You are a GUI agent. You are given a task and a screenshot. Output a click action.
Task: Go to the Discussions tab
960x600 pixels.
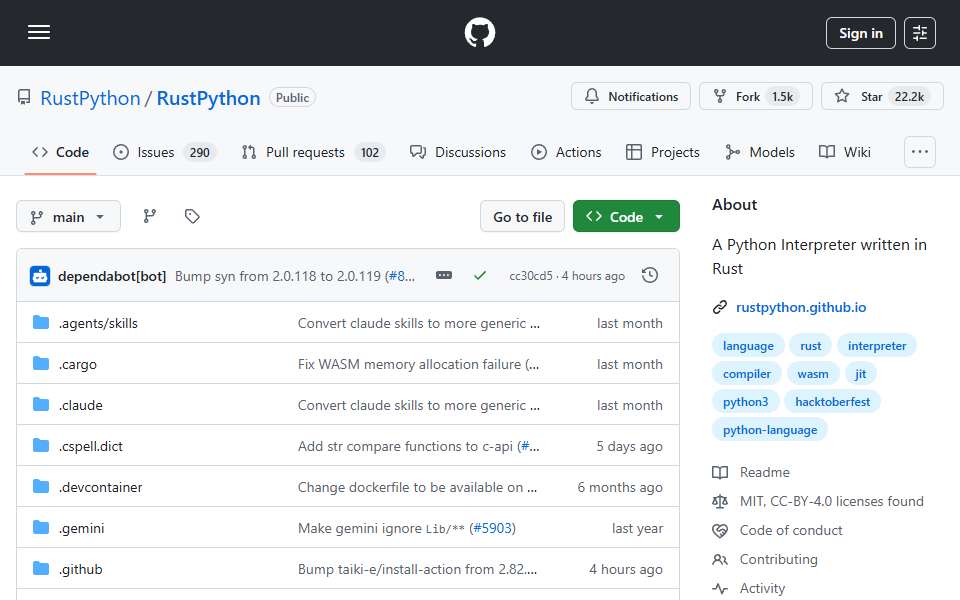pos(458,152)
